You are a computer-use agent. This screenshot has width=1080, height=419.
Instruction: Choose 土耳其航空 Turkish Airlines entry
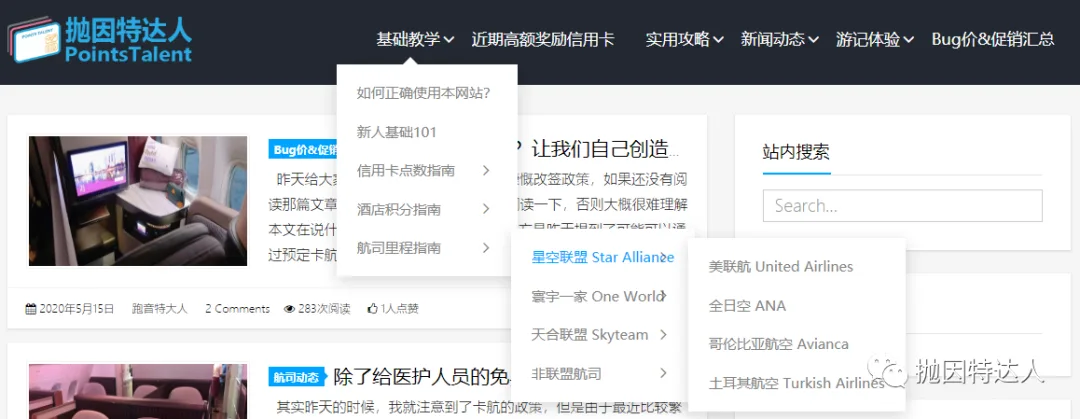(796, 382)
